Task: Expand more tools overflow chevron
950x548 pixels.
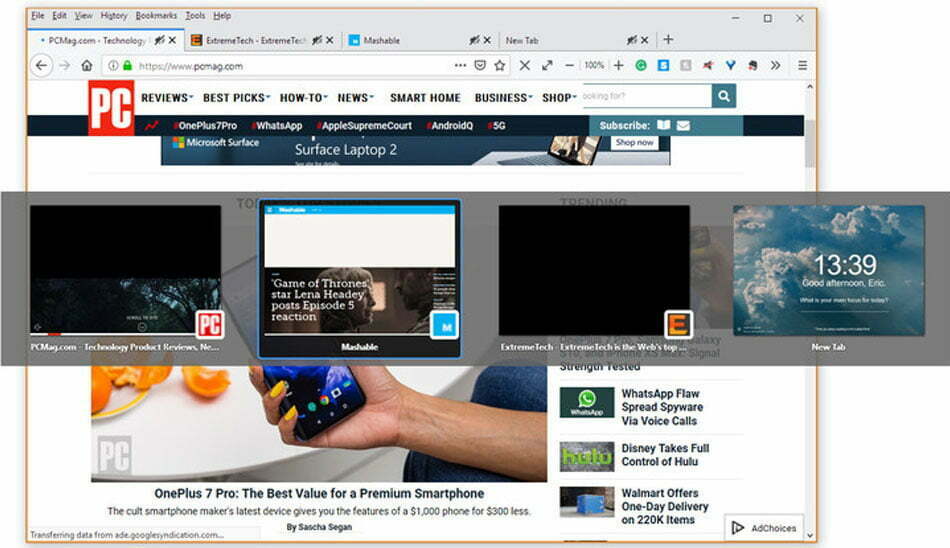Action: tap(776, 65)
